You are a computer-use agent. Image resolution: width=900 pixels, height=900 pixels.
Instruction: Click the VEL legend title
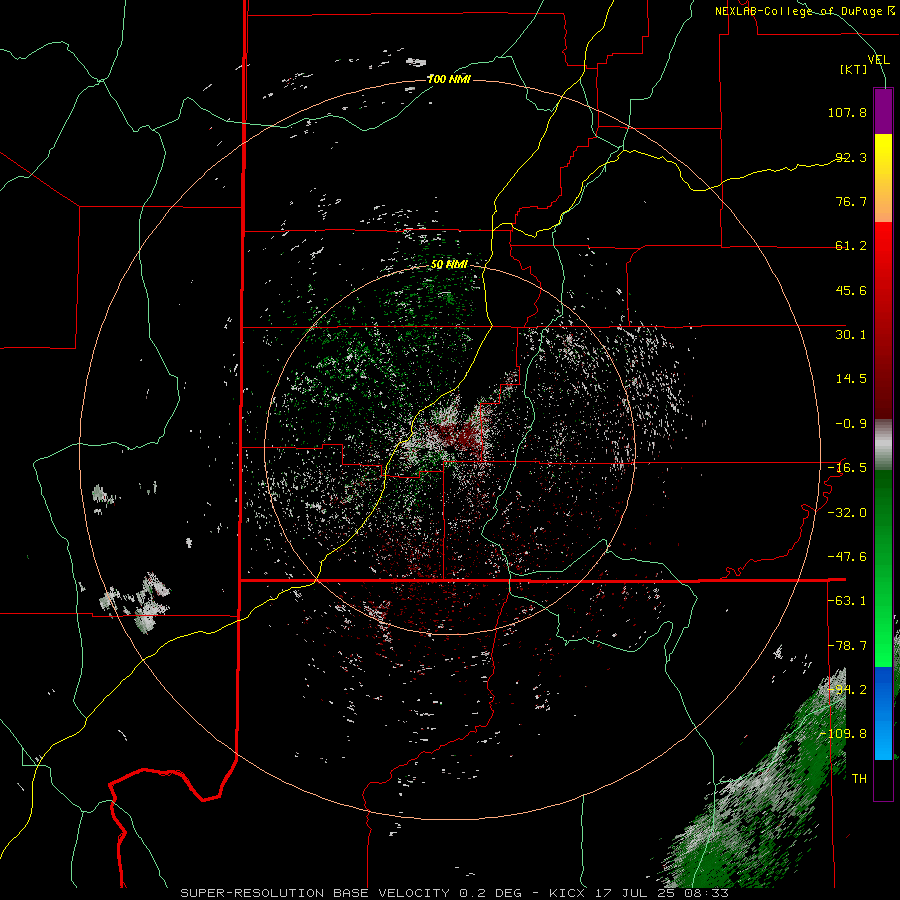(x=878, y=59)
